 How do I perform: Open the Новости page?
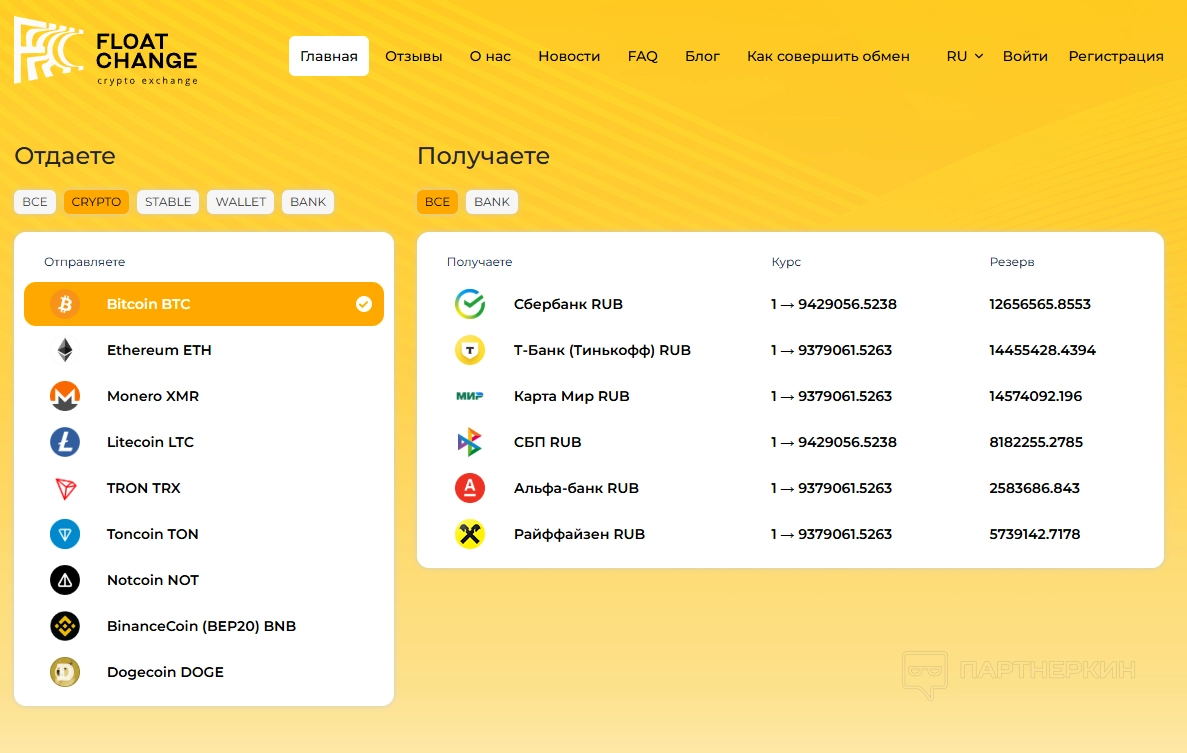pos(569,56)
